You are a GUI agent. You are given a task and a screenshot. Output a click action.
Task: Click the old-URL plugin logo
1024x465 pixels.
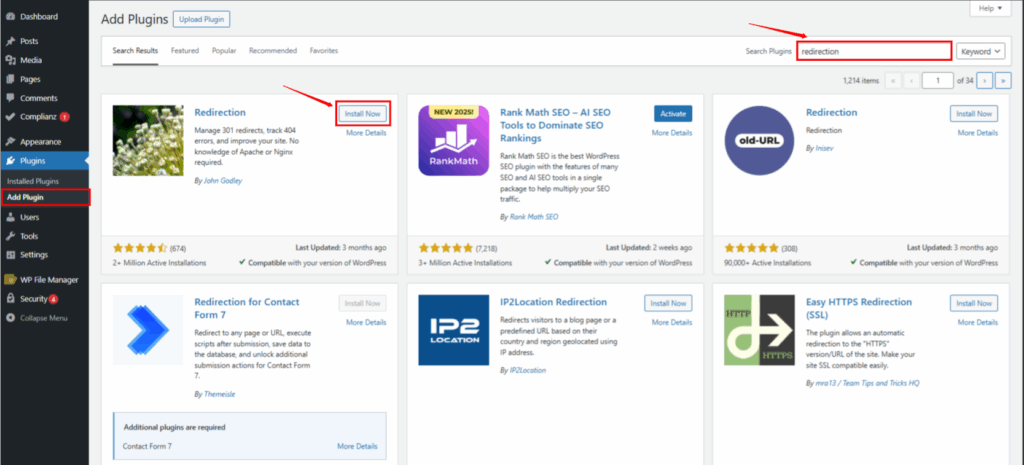(x=759, y=140)
